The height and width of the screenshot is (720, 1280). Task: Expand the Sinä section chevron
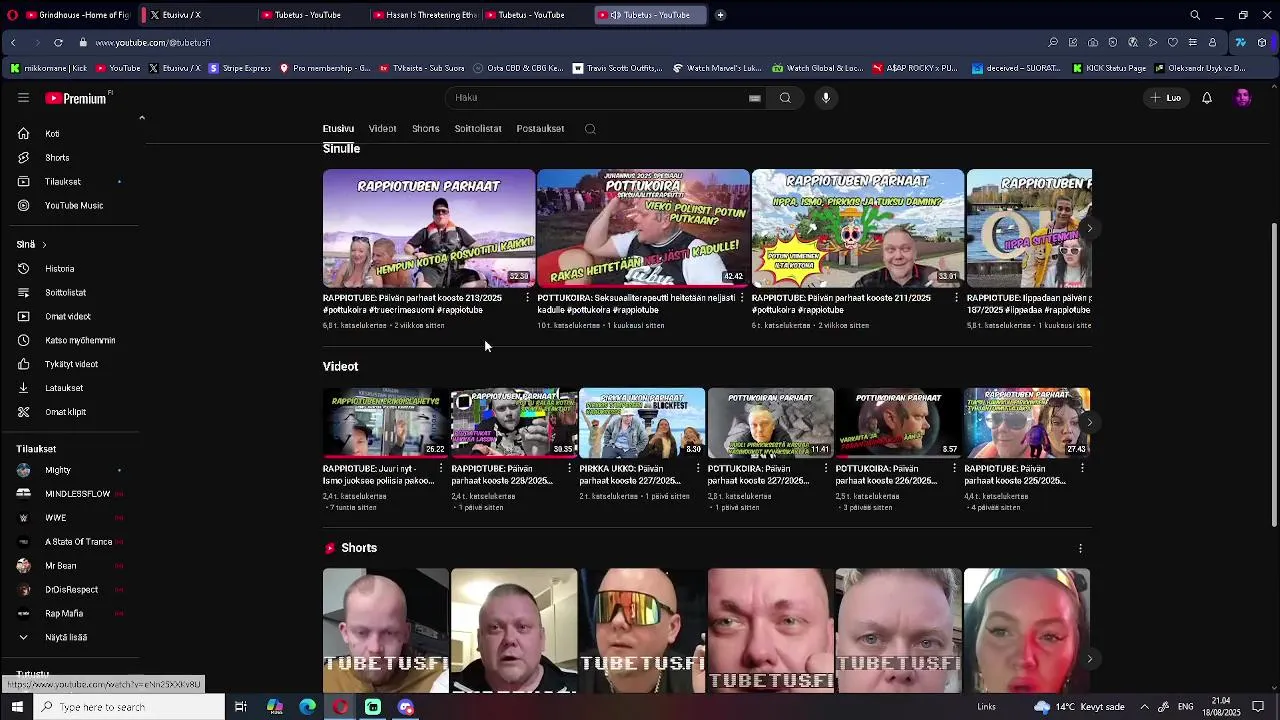pos(44,245)
